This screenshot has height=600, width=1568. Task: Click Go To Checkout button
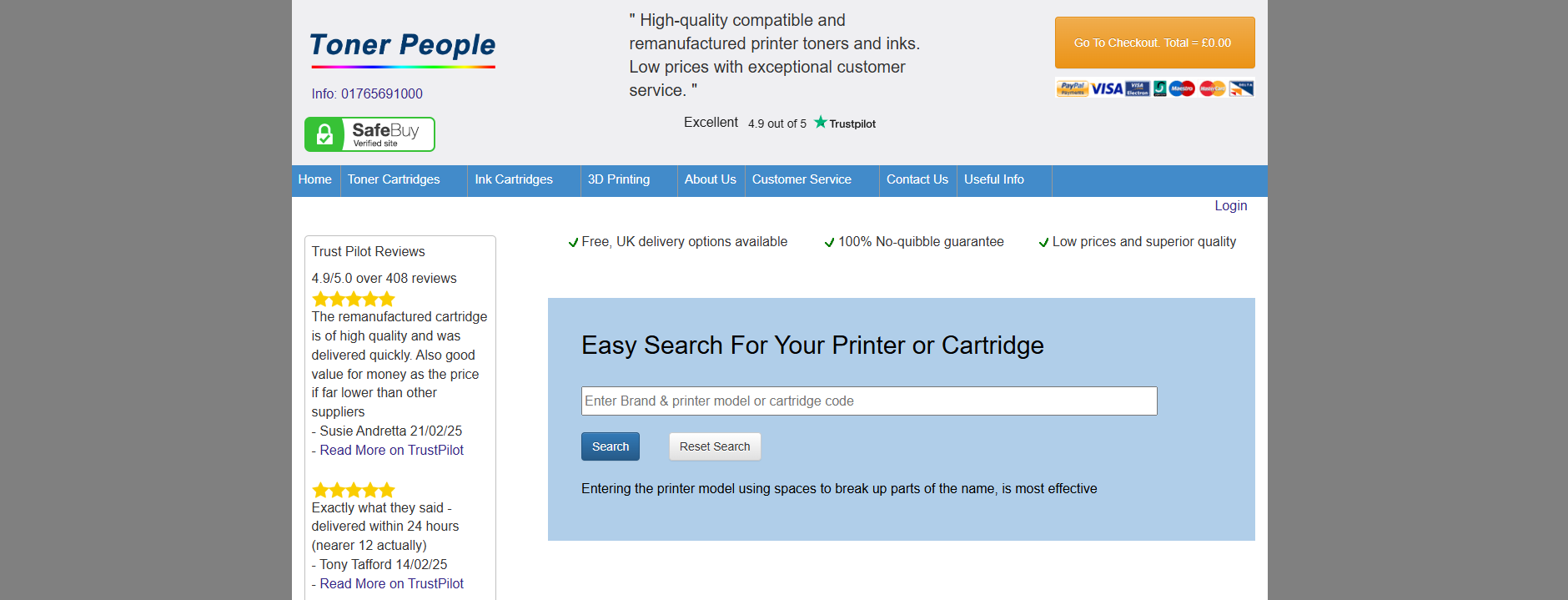[x=1154, y=43]
